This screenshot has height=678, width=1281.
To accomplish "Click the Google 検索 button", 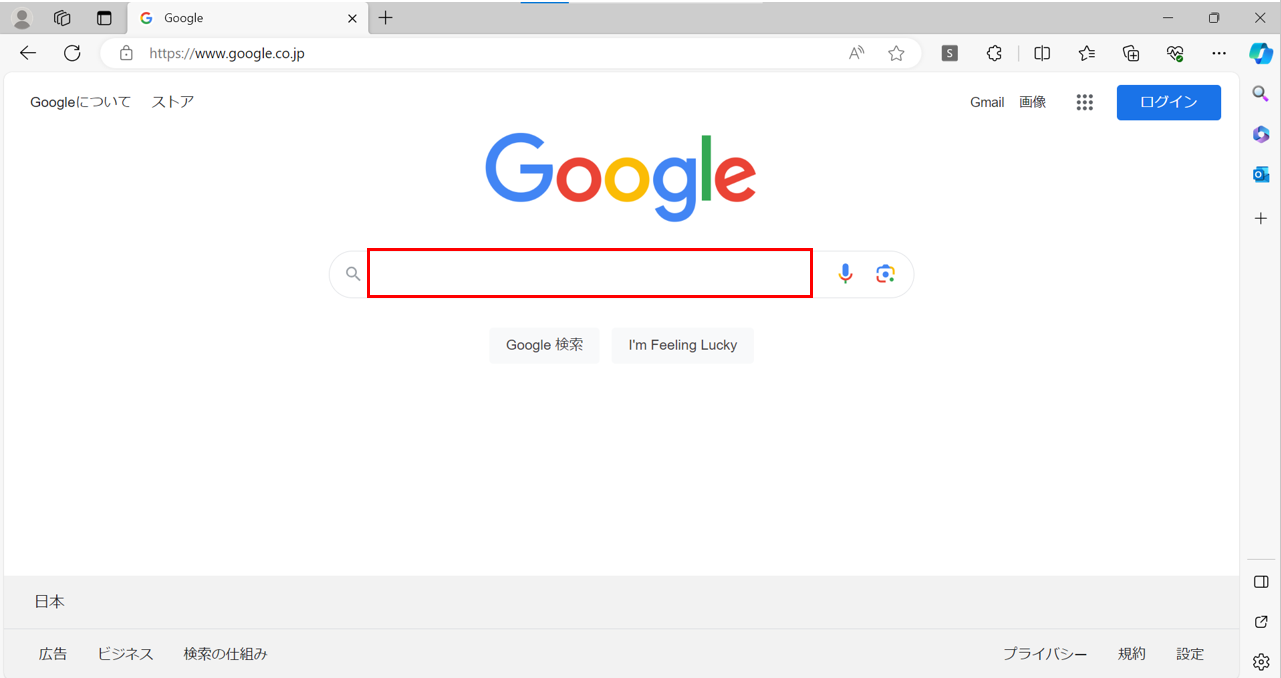I will tap(544, 345).
